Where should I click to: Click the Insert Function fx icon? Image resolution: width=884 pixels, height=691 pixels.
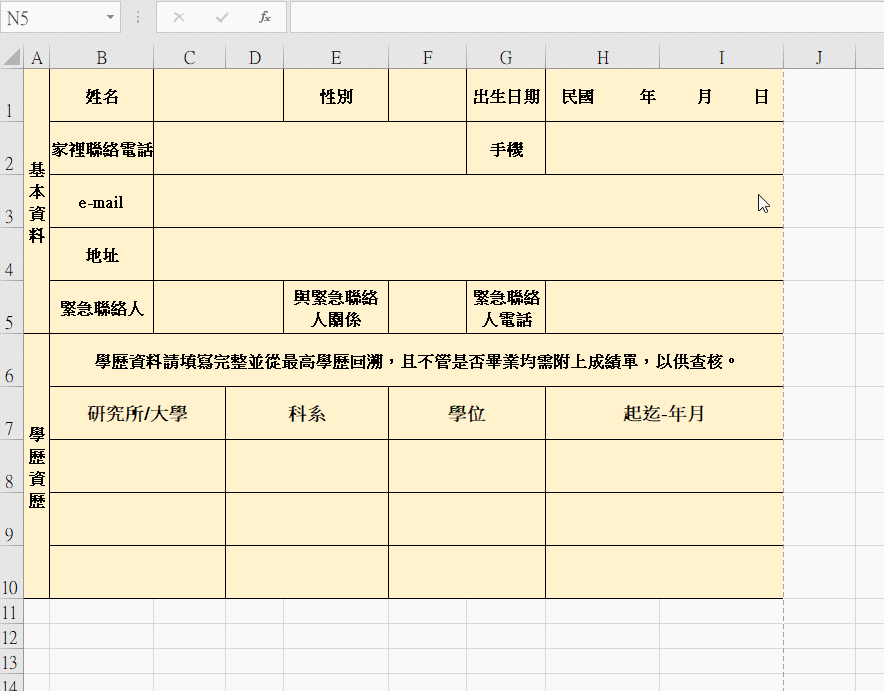pos(265,17)
